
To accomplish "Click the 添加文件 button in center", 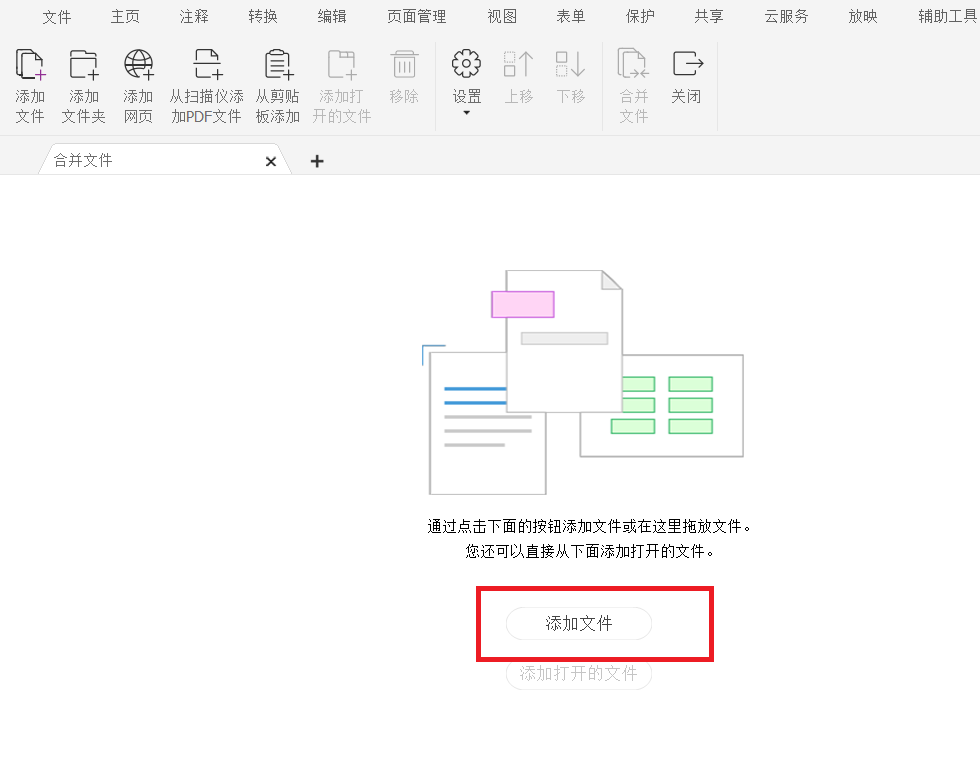I will click(x=580, y=623).
